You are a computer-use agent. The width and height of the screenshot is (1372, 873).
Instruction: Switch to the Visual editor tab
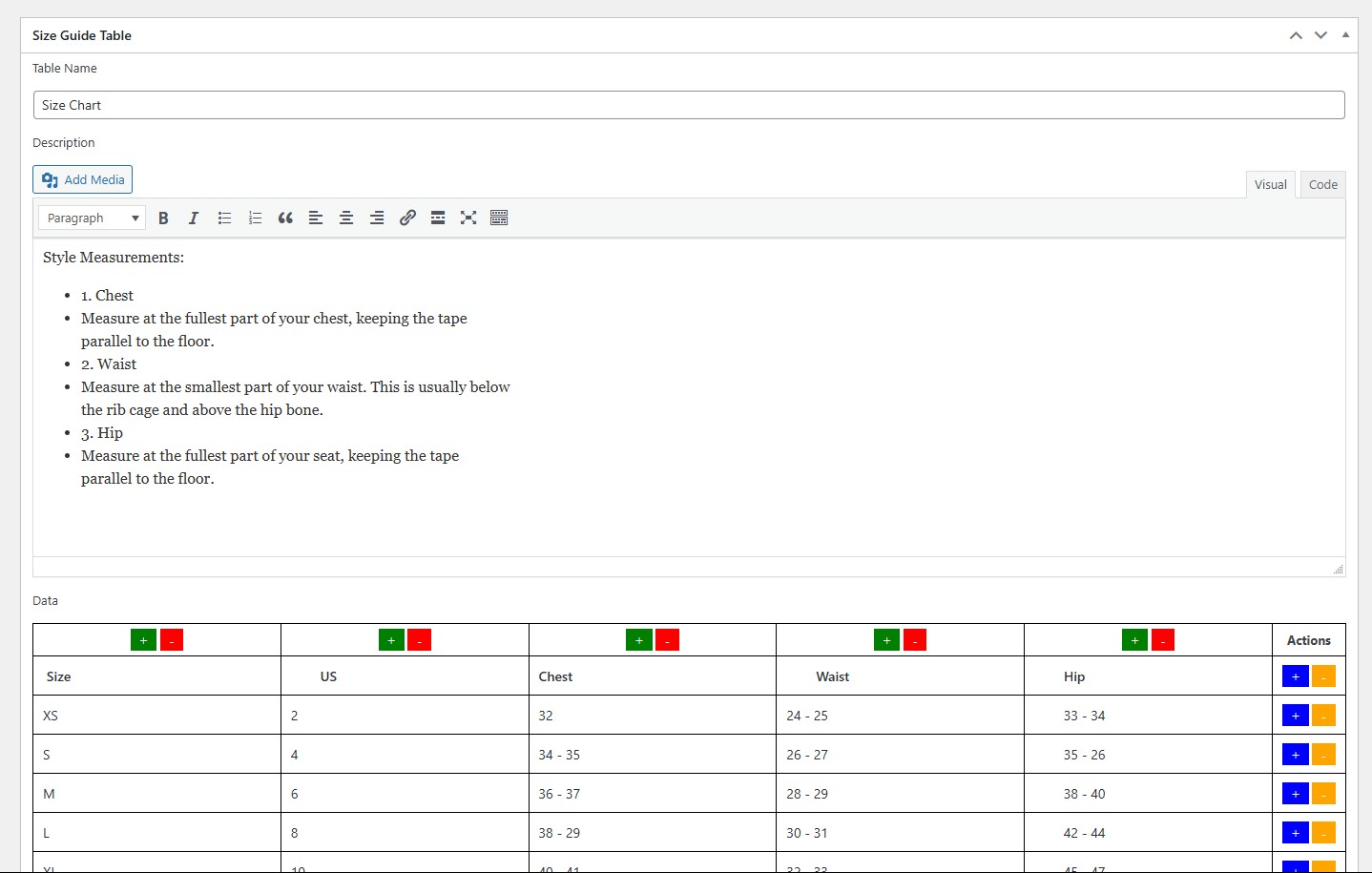[x=1270, y=184]
